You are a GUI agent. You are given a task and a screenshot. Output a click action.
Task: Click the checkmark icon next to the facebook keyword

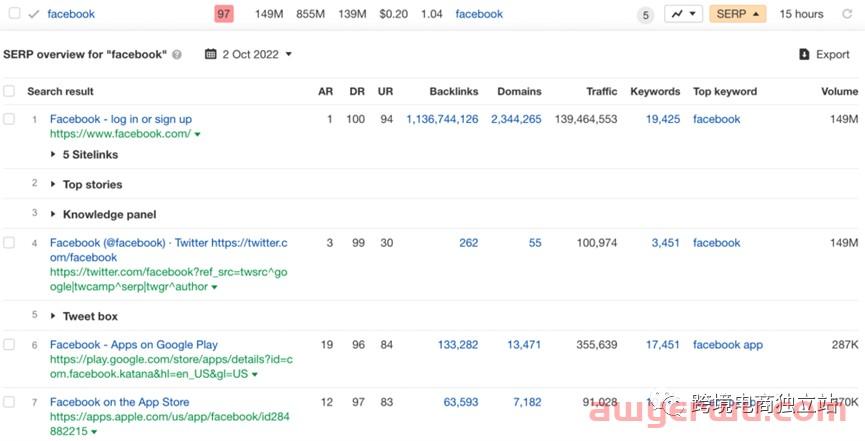point(34,14)
